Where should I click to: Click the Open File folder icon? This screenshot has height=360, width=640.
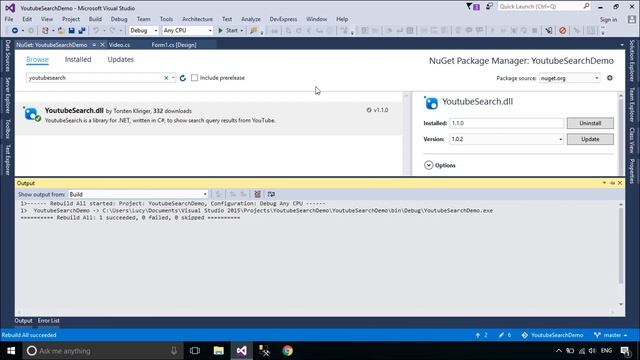point(61,31)
